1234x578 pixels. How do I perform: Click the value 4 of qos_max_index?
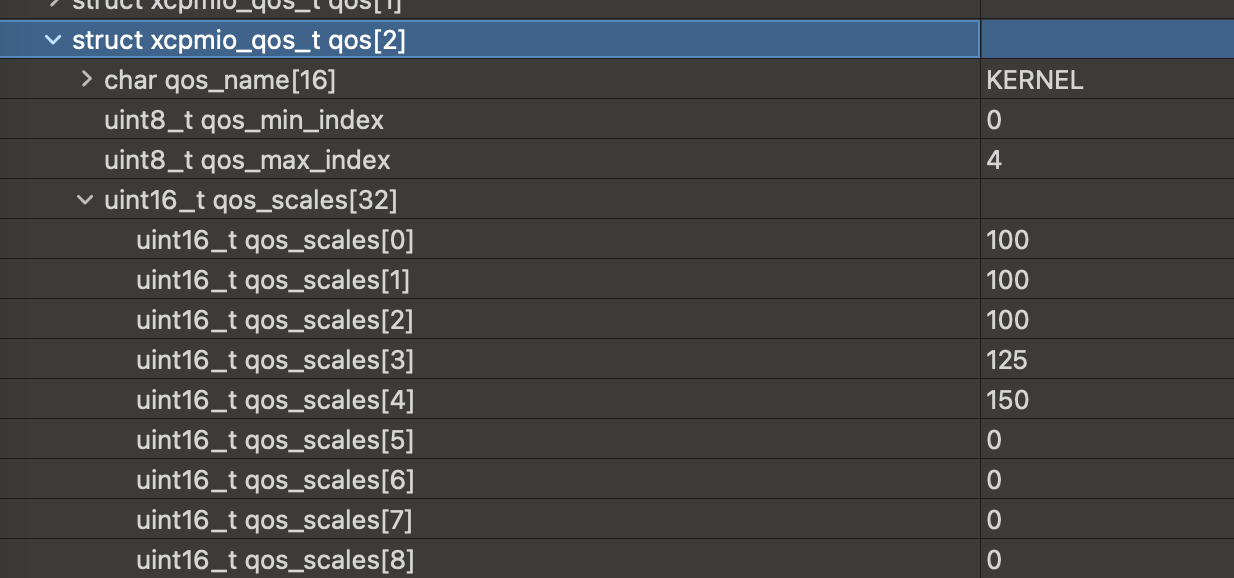coord(994,160)
